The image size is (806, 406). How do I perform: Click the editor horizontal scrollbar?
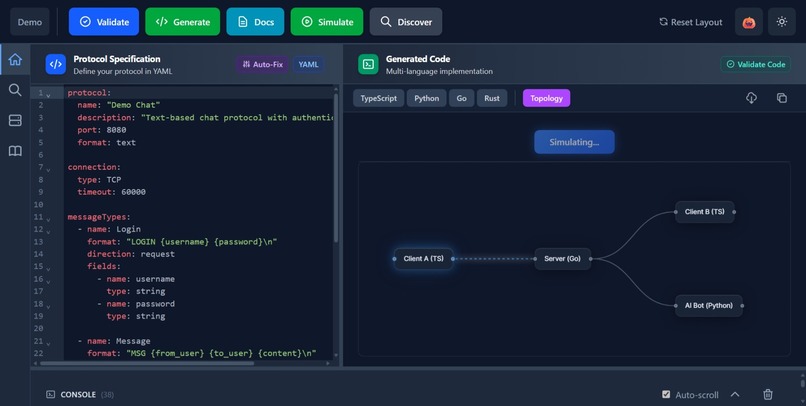pos(147,363)
